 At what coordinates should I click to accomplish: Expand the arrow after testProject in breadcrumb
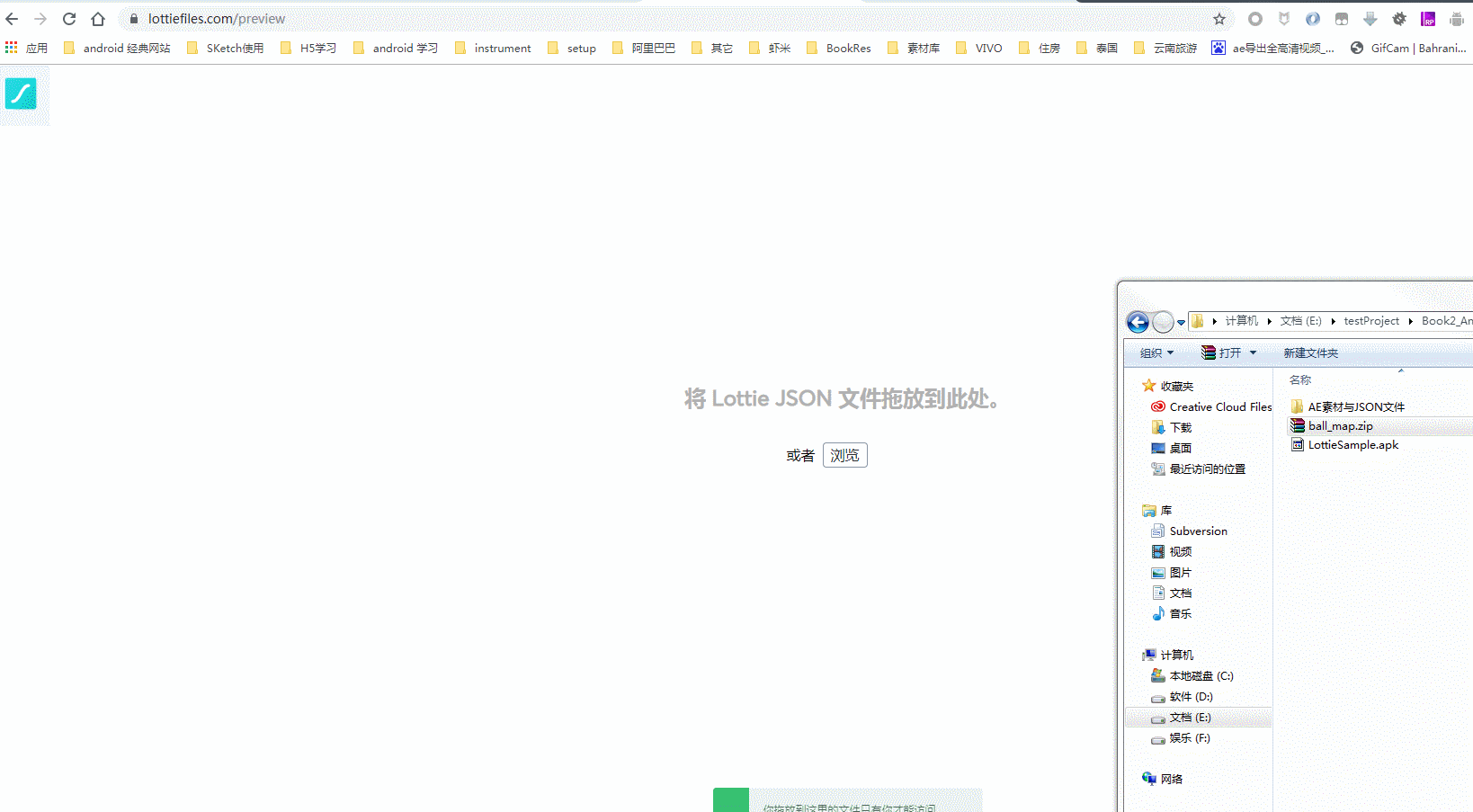[x=1410, y=321]
